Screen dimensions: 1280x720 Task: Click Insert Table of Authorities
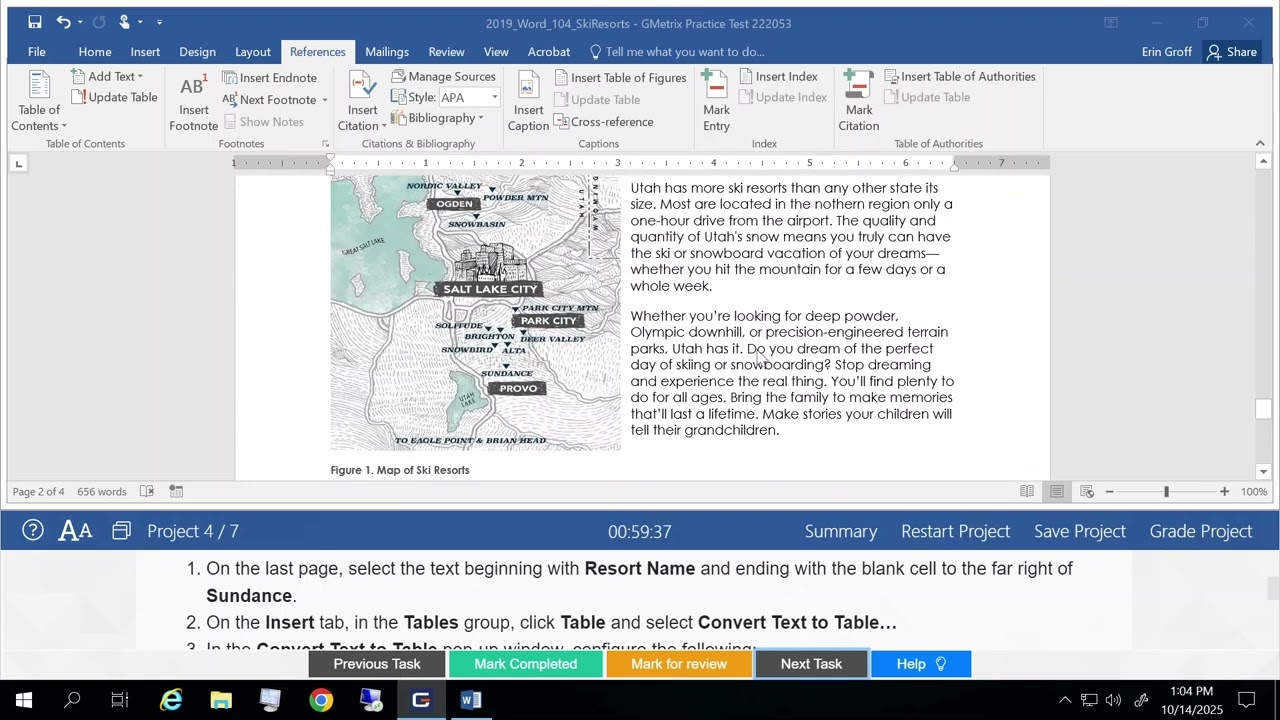(x=959, y=77)
